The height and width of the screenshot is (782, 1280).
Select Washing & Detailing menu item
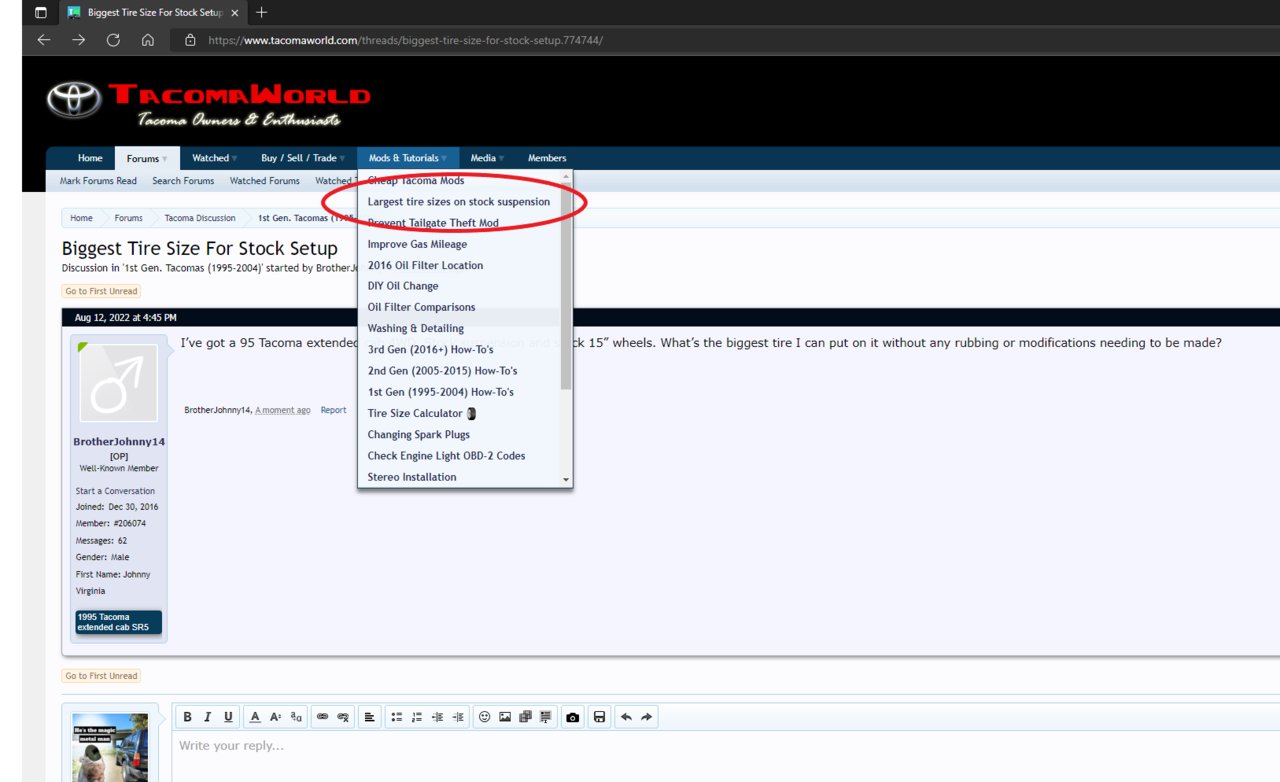coord(416,328)
